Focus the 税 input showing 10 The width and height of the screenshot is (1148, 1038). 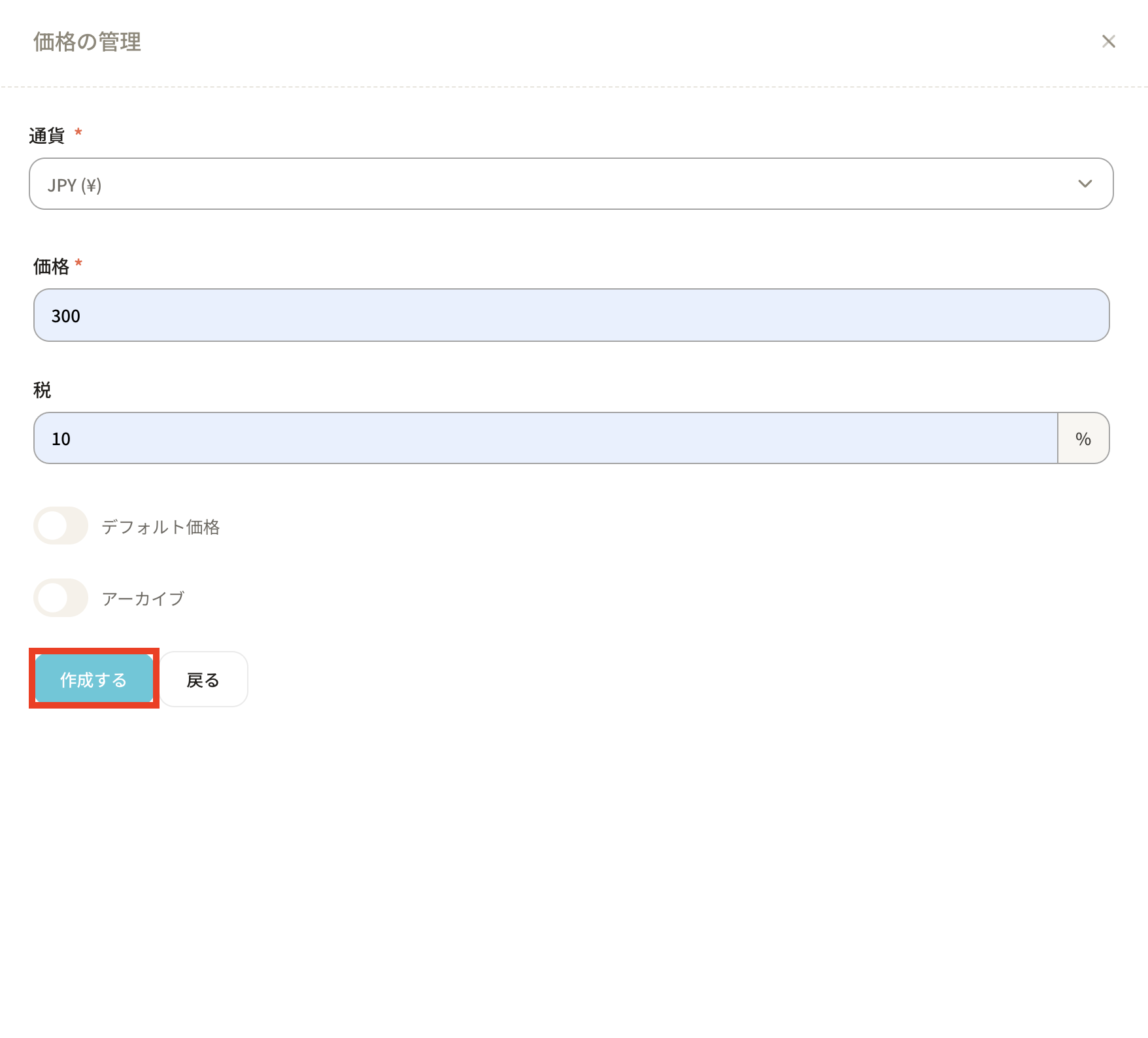545,438
